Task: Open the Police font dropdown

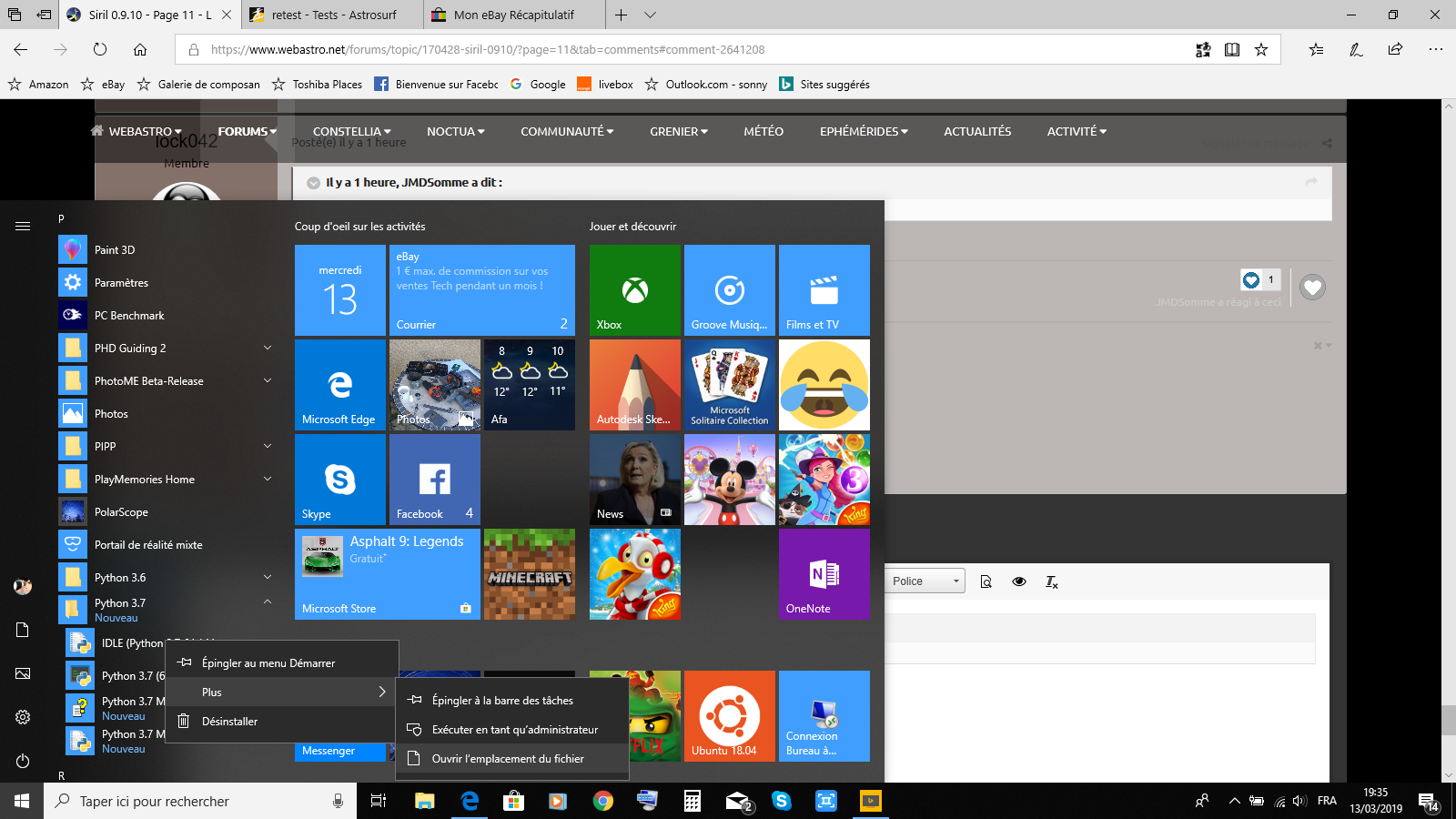Action: pyautogui.click(x=925, y=581)
